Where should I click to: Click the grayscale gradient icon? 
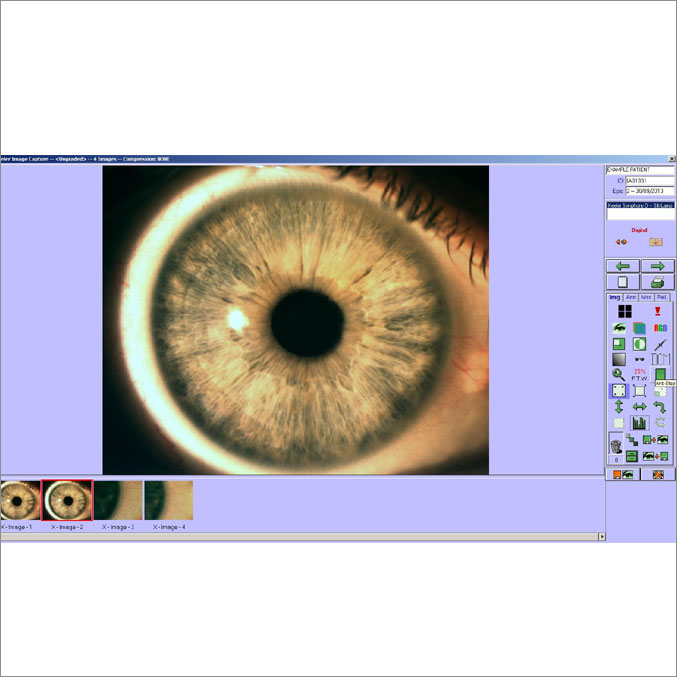pos(619,359)
